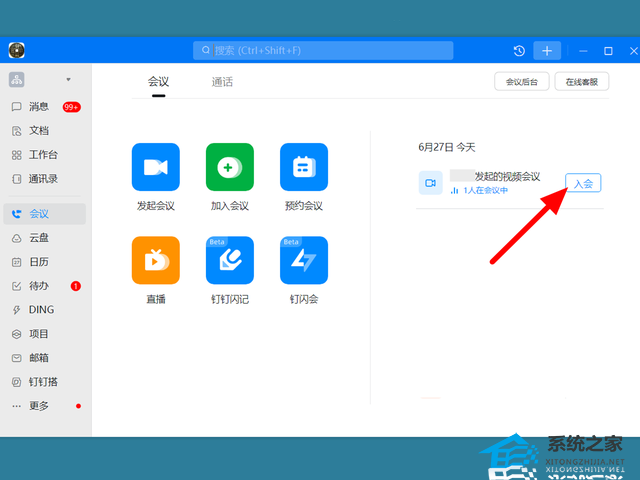Screen dimensions: 640x480
Task: Click the 加入会议 label text
Action: pyautogui.click(x=230, y=206)
